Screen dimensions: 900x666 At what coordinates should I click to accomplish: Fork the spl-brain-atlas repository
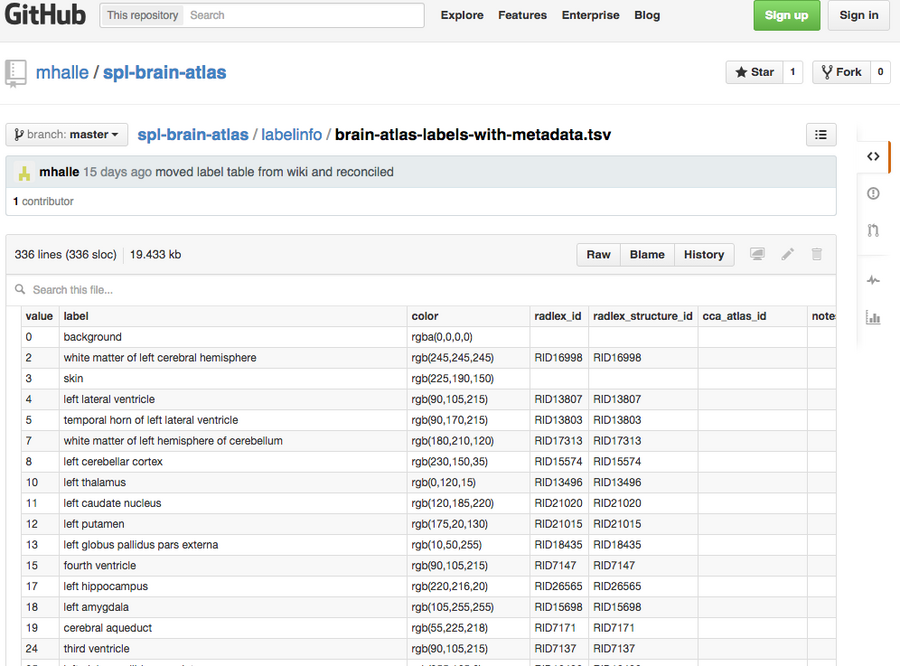tap(841, 72)
